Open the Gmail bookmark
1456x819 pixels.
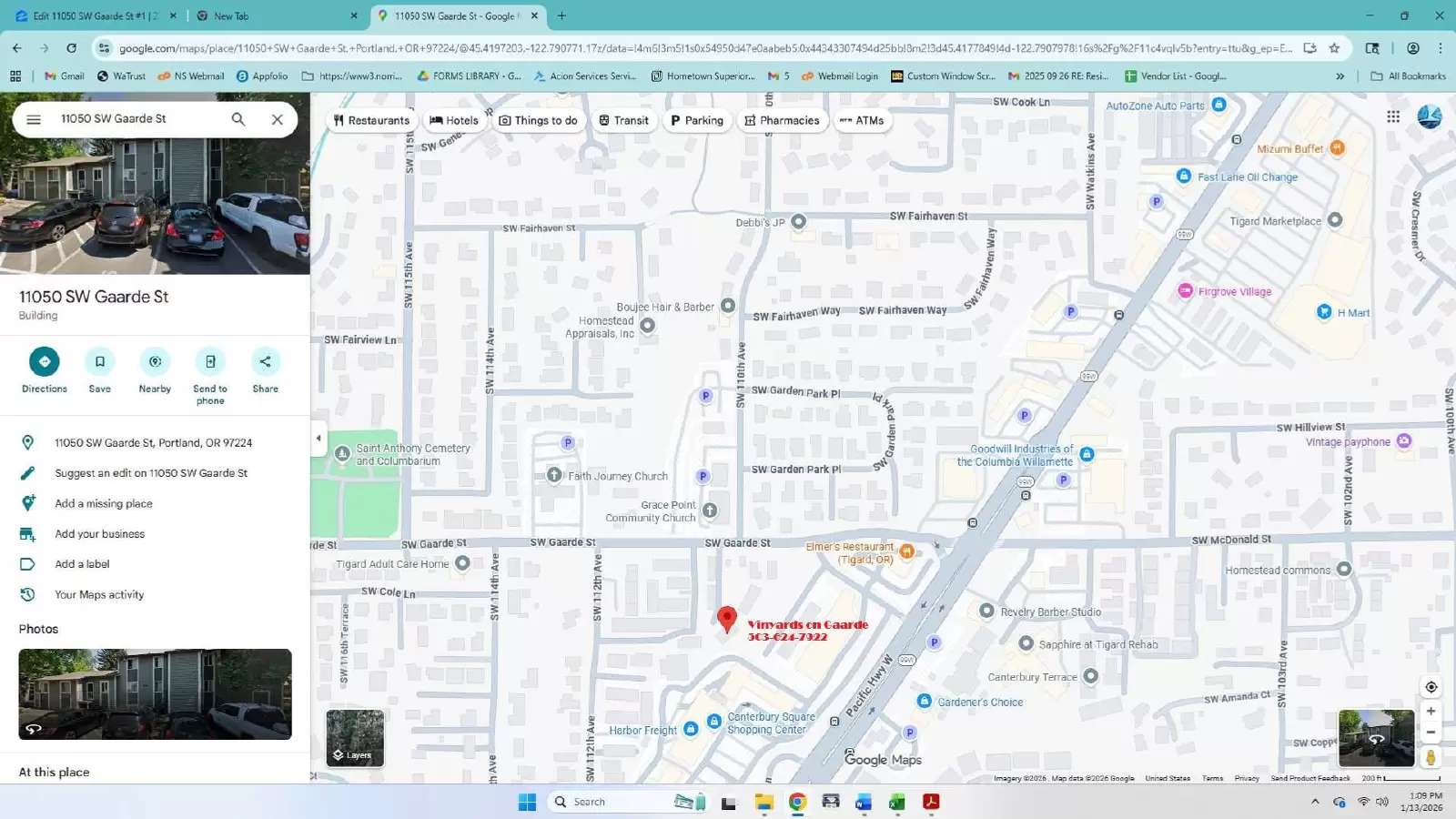(65, 76)
